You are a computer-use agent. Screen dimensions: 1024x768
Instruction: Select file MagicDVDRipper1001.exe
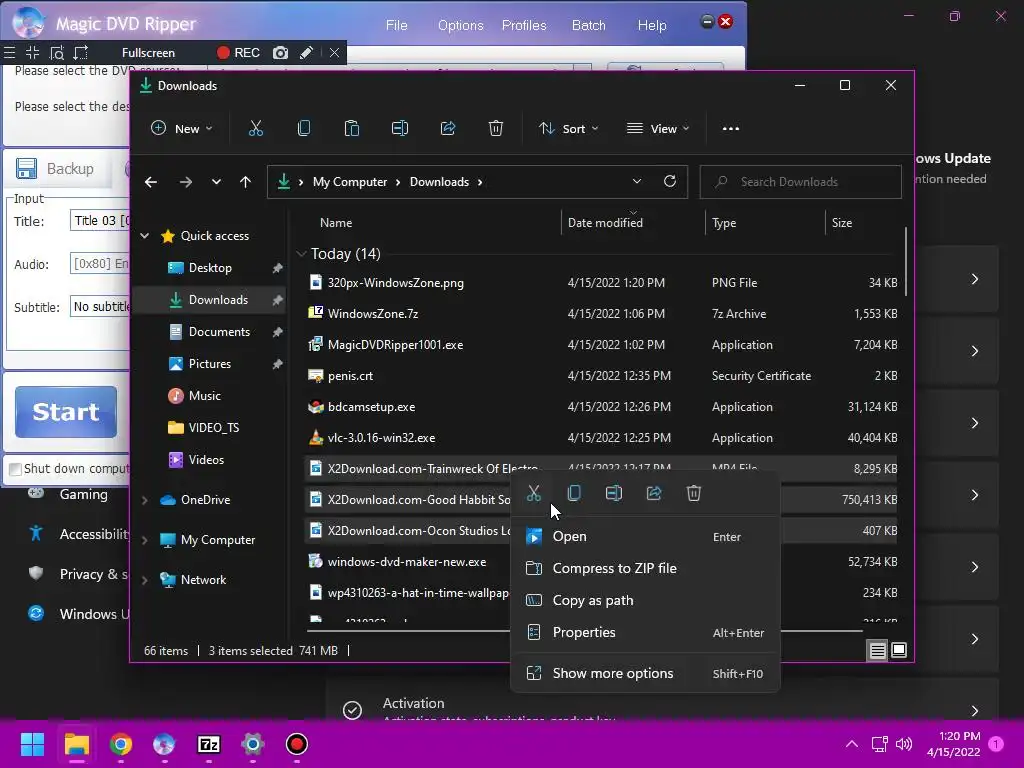click(395, 345)
